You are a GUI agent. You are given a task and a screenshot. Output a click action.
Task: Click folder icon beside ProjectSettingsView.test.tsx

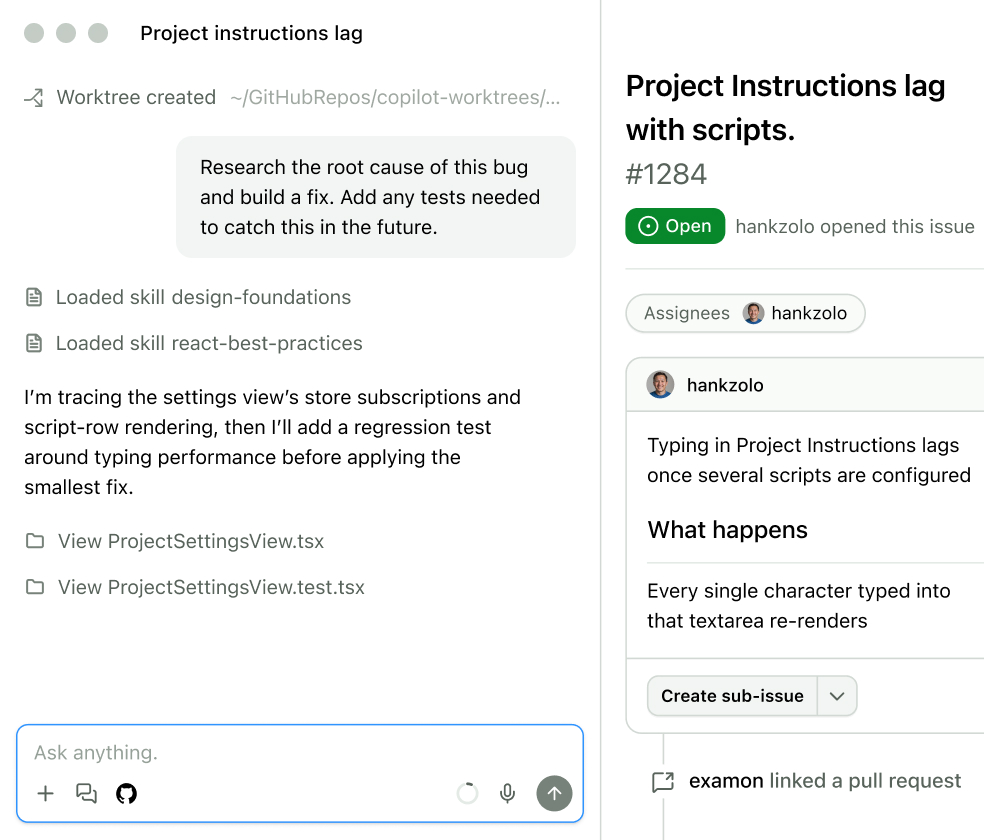pos(35,587)
